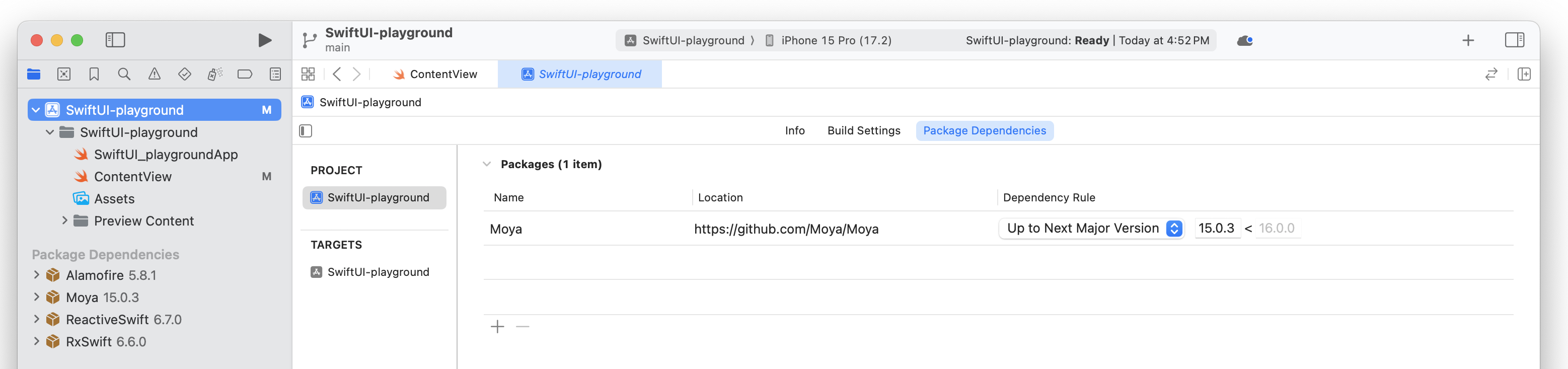The height and width of the screenshot is (369, 1568).
Task: Select the Package Dependencies tab
Action: [x=984, y=130]
